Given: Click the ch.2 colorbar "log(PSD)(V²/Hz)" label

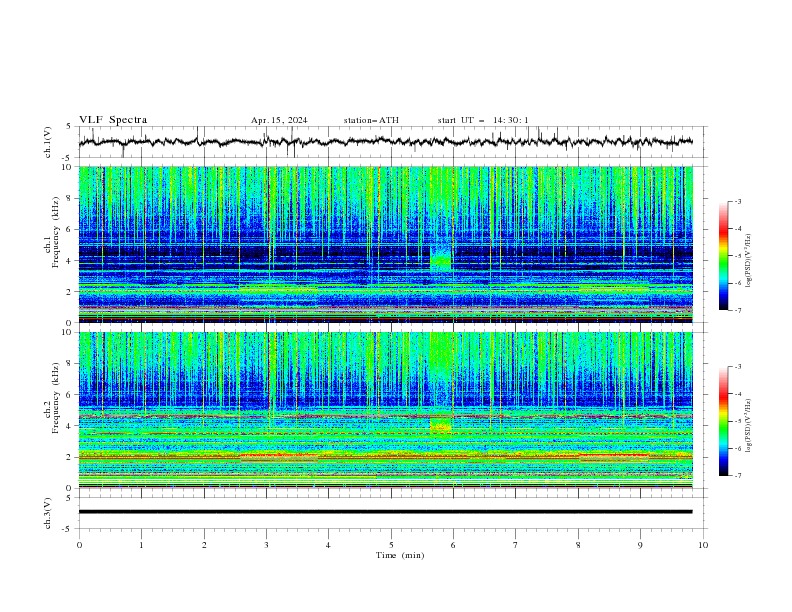Looking at the screenshot, I should [748, 426].
